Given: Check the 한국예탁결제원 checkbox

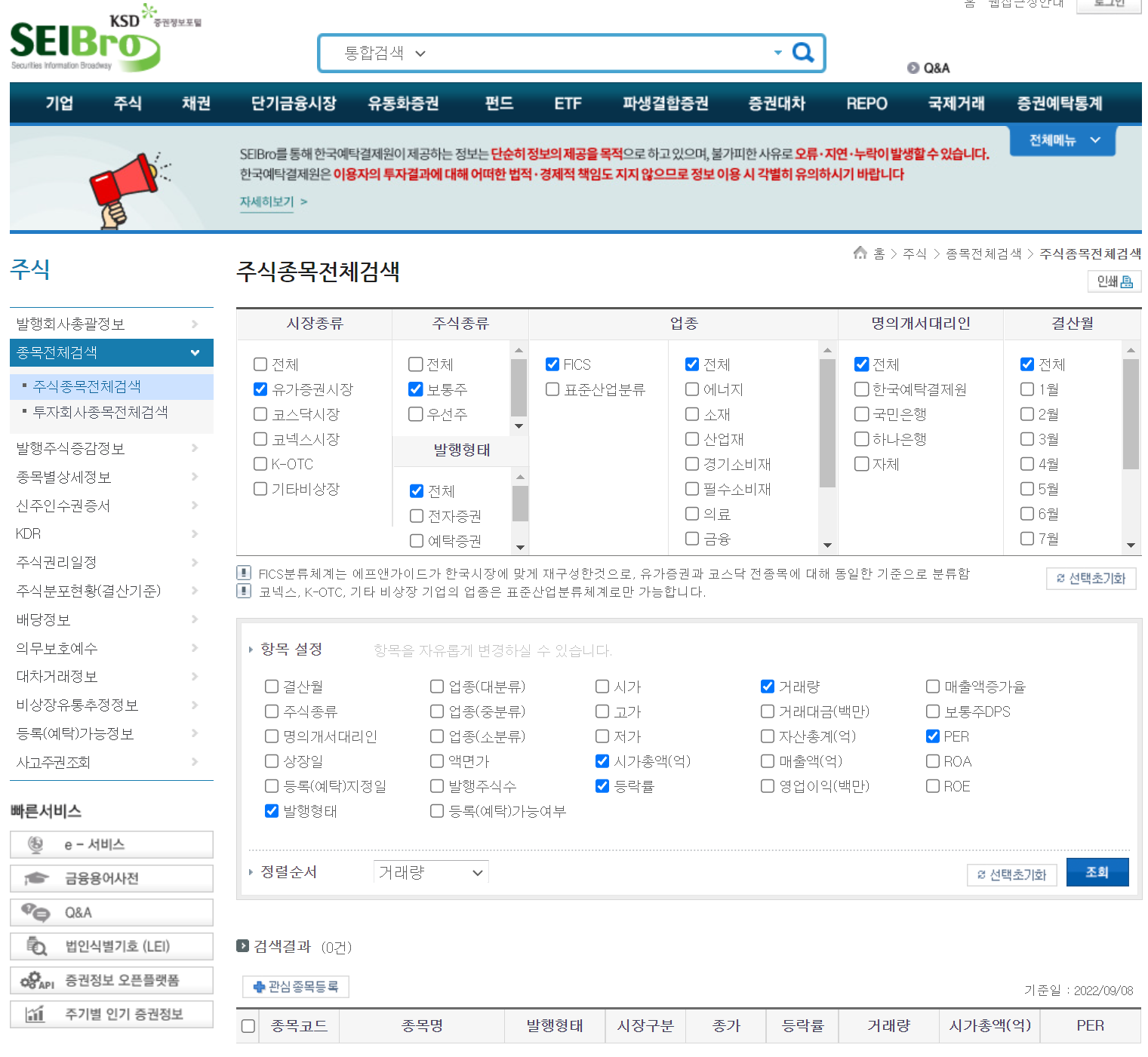Looking at the screenshot, I should pyautogui.click(x=861, y=389).
